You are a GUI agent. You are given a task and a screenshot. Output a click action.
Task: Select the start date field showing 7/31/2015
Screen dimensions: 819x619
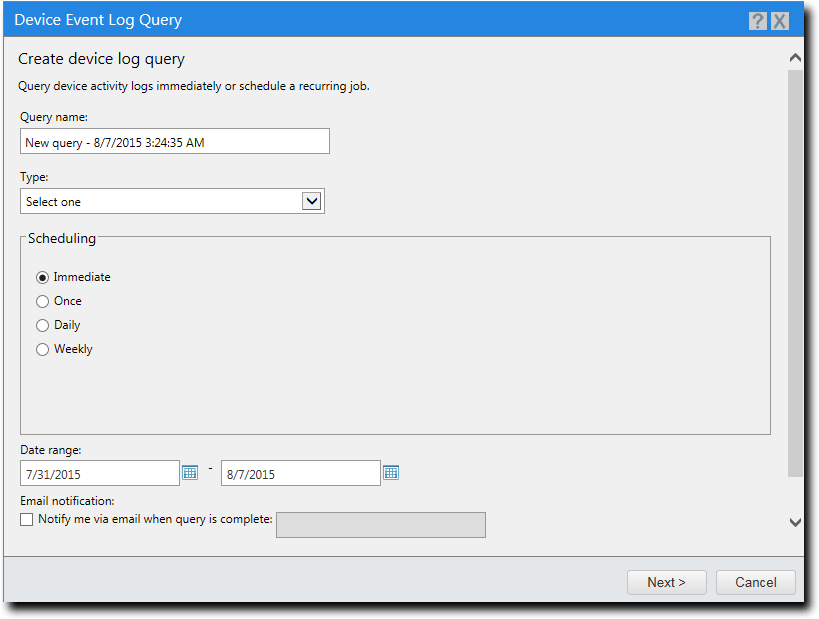(99, 472)
